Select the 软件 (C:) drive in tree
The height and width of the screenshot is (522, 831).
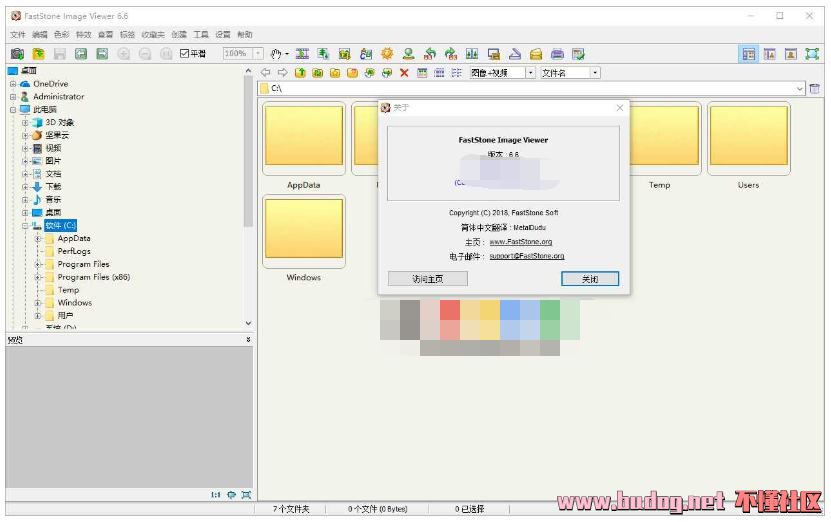click(x=60, y=226)
